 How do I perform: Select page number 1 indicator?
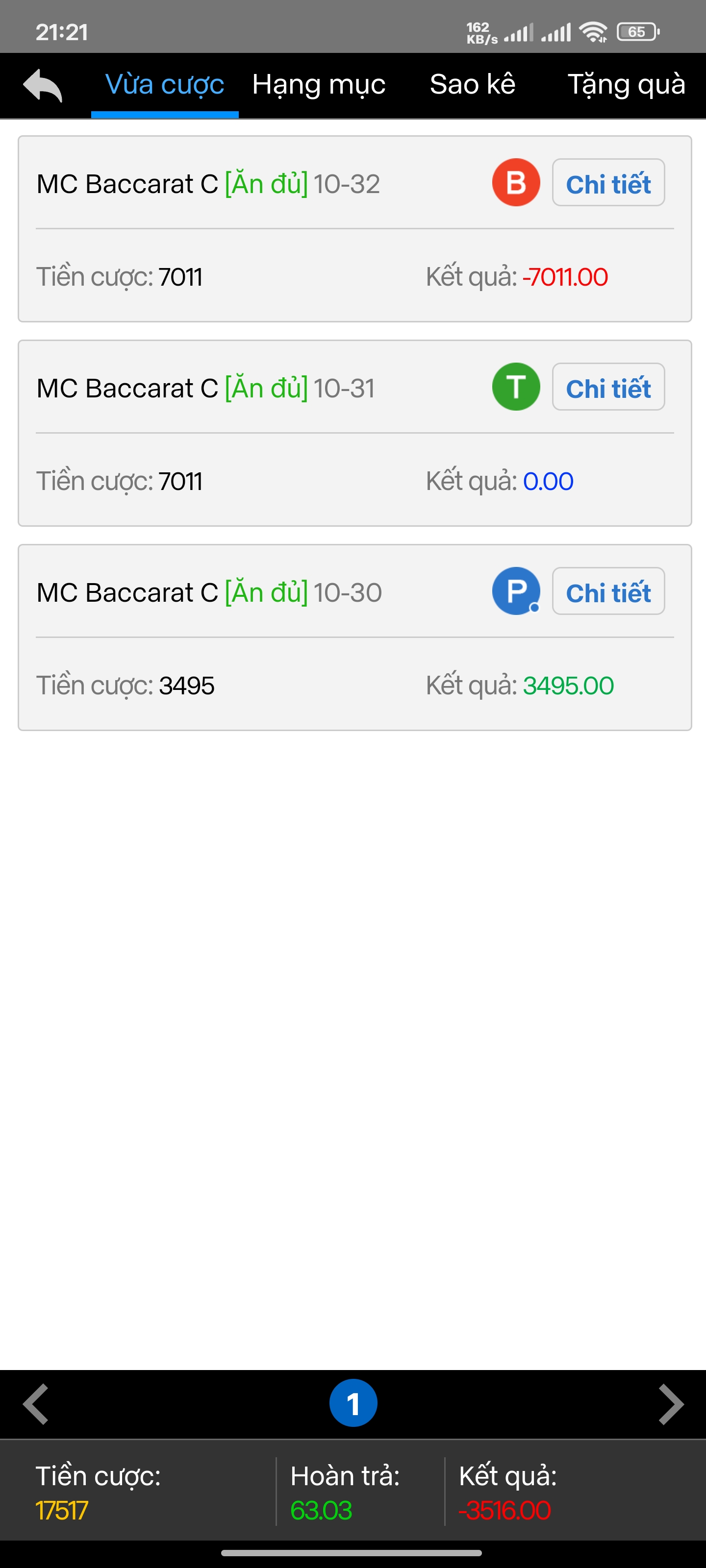coord(353,1403)
